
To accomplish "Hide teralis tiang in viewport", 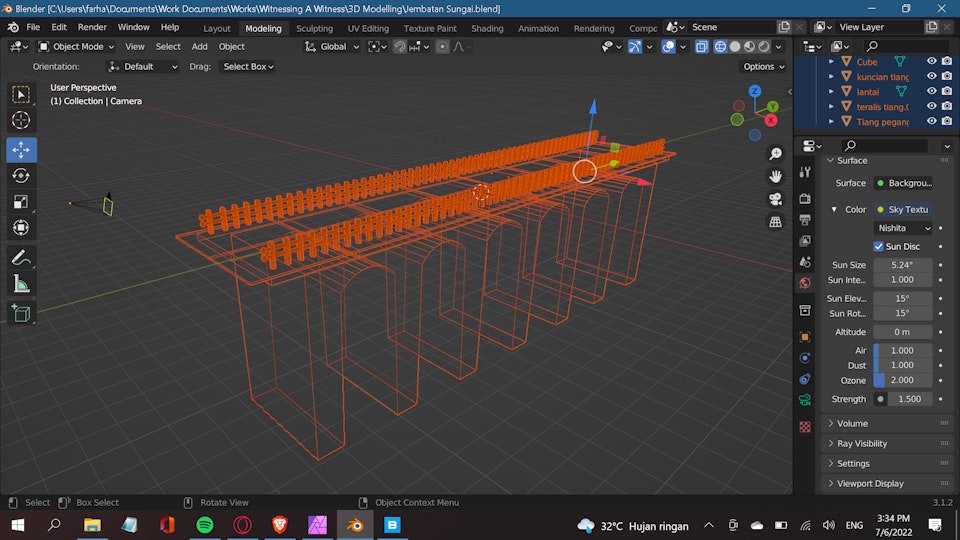I will [x=931, y=106].
